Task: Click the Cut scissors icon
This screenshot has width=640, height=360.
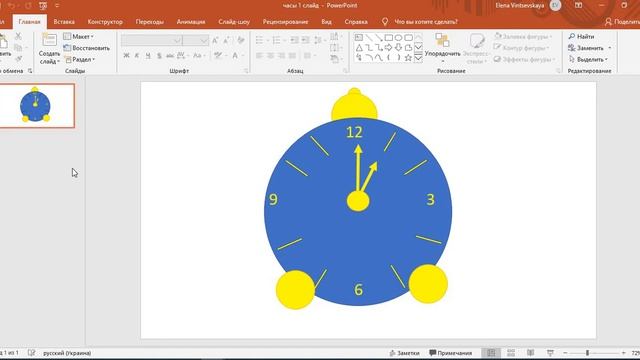Action: click(x=18, y=36)
